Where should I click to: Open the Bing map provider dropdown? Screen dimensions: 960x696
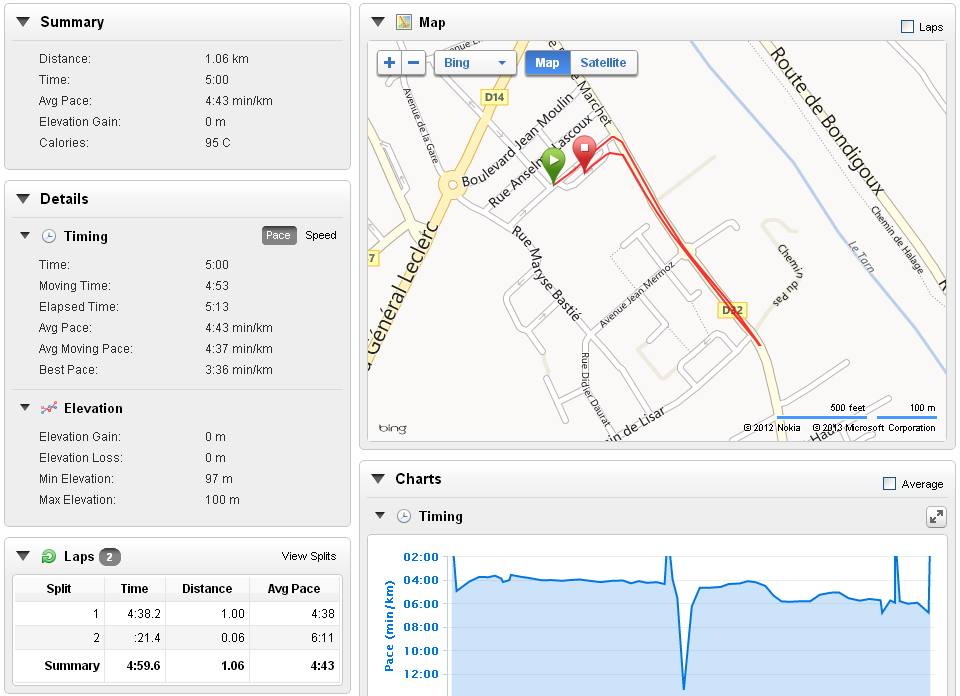[x=474, y=63]
